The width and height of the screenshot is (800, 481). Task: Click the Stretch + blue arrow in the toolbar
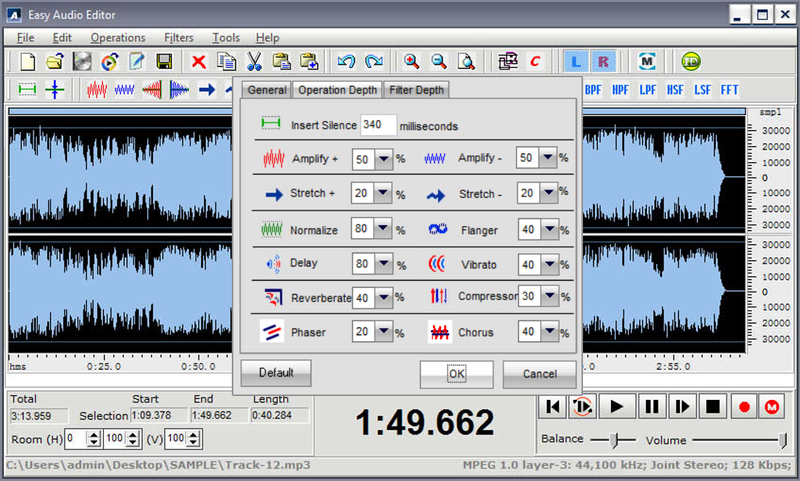207,90
